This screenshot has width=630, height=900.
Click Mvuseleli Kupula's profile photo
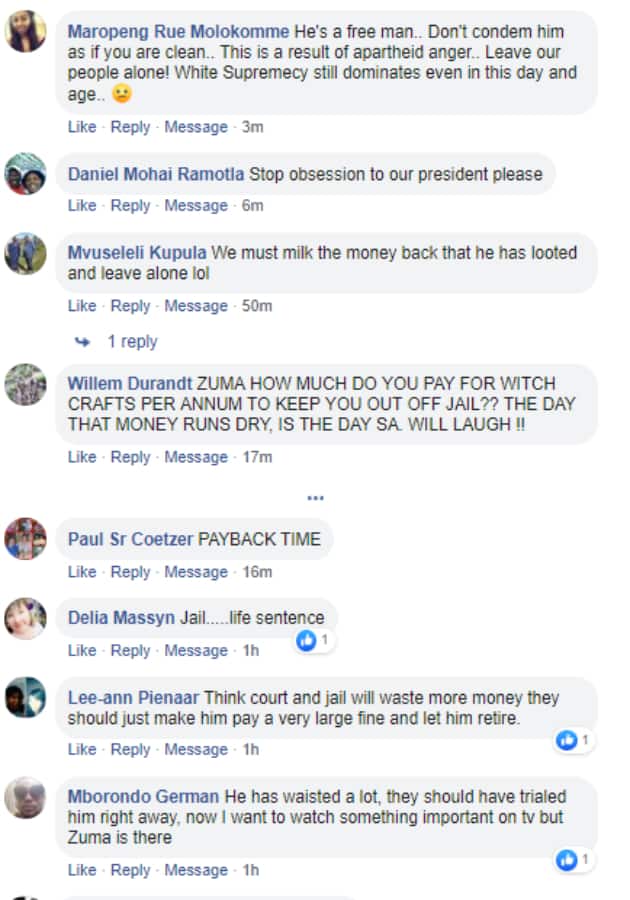pyautogui.click(x=25, y=253)
